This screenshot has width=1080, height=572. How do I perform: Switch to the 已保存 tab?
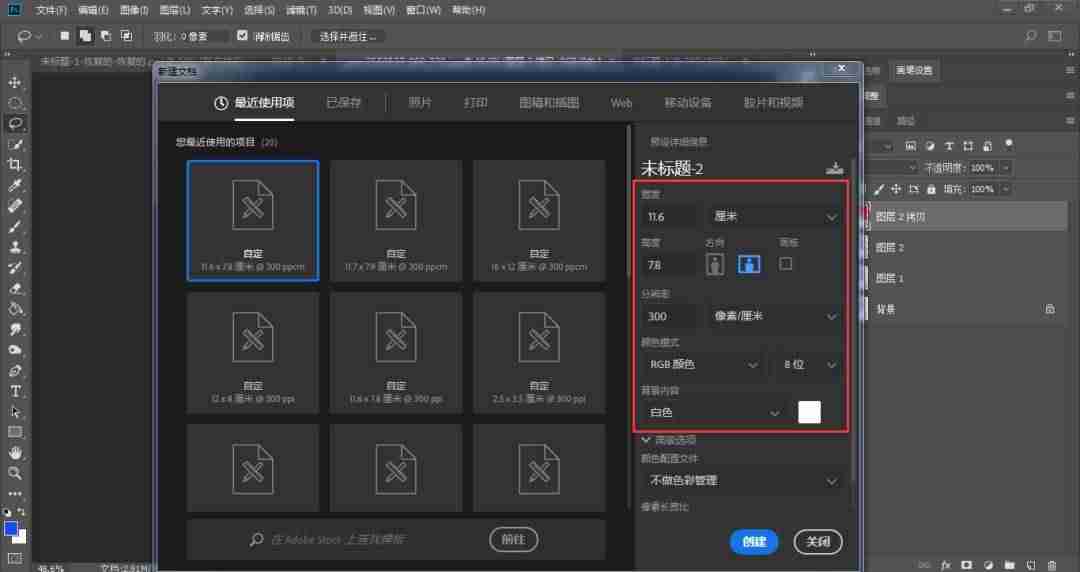pos(343,103)
